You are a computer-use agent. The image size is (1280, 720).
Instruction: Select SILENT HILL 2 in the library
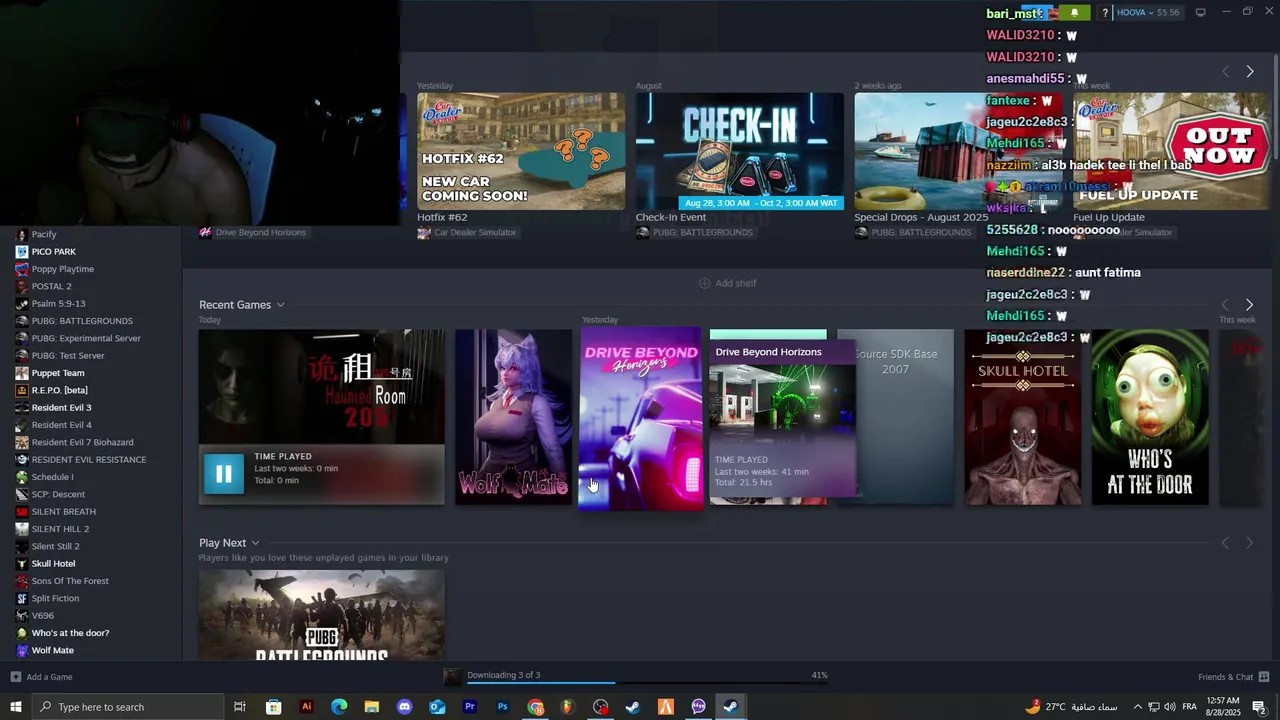click(x=60, y=529)
